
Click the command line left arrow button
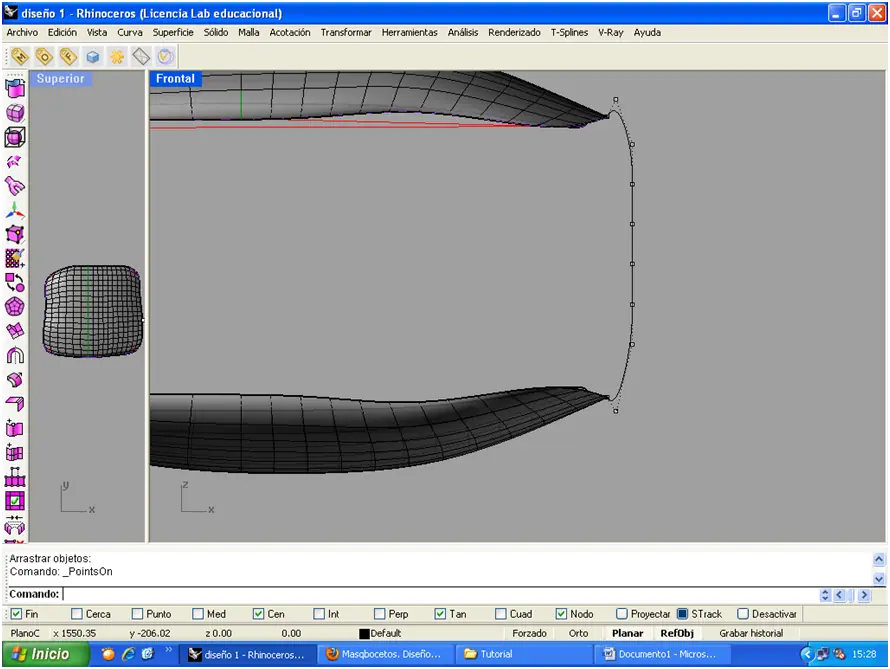(839, 595)
